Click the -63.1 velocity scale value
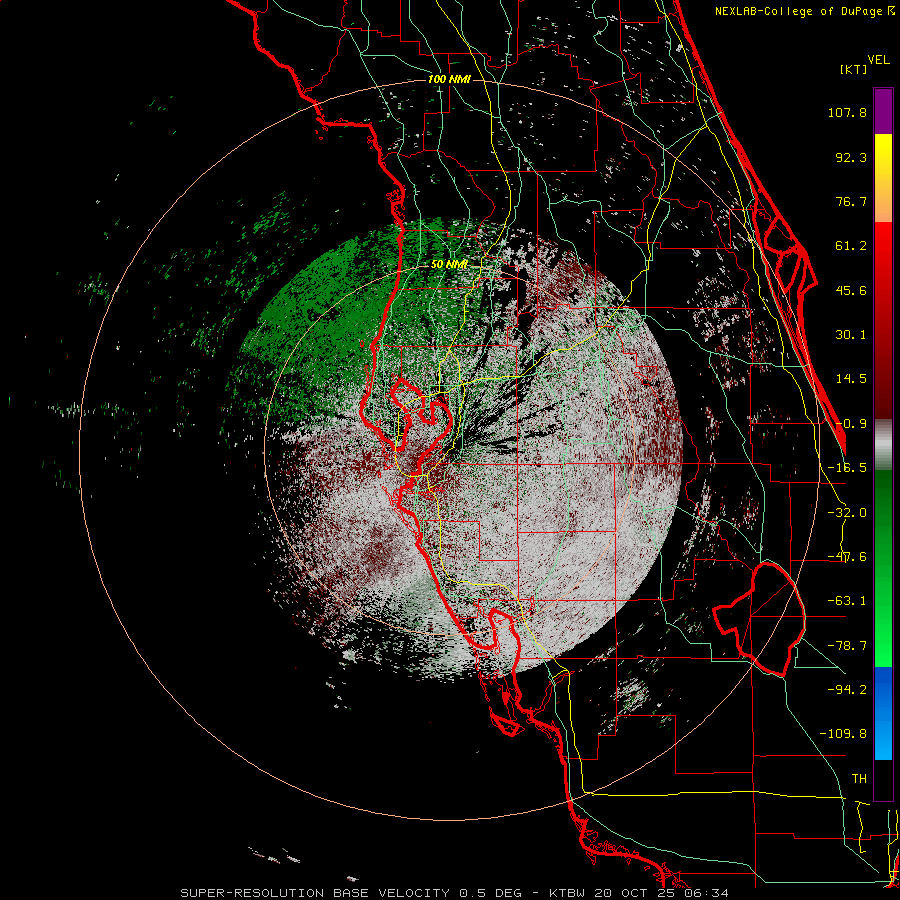 (x=847, y=601)
